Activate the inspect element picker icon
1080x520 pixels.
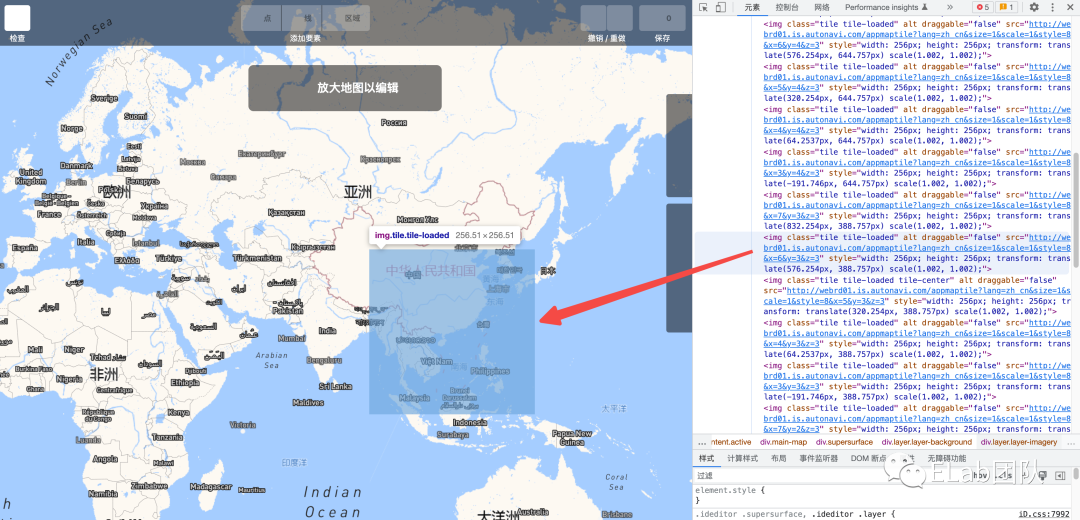[x=703, y=7]
